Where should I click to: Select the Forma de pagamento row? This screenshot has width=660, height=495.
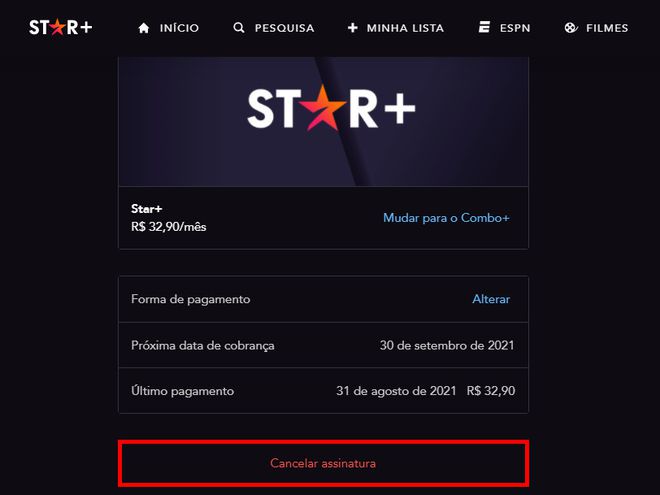pyautogui.click(x=323, y=299)
